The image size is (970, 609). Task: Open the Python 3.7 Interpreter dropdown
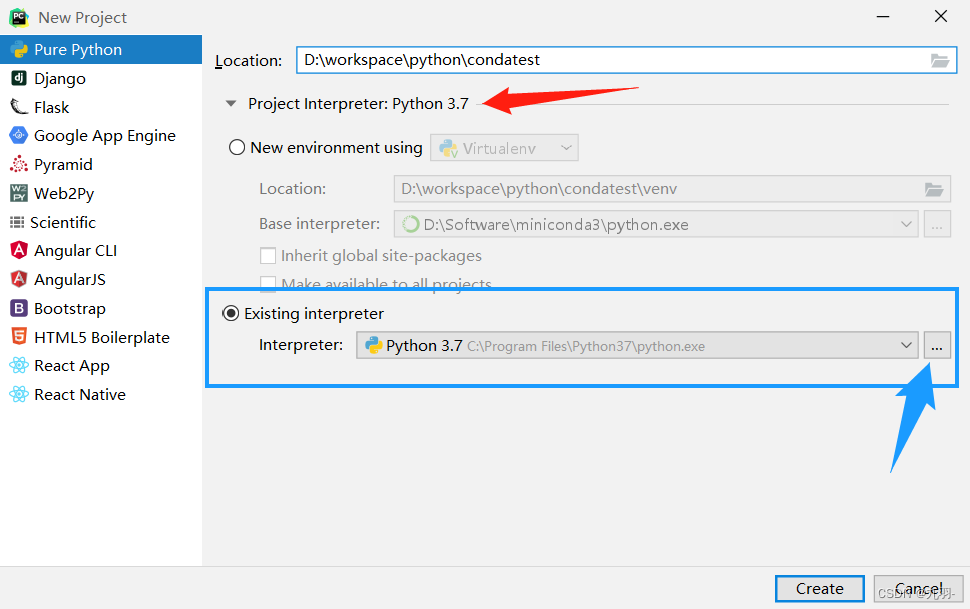click(638, 345)
